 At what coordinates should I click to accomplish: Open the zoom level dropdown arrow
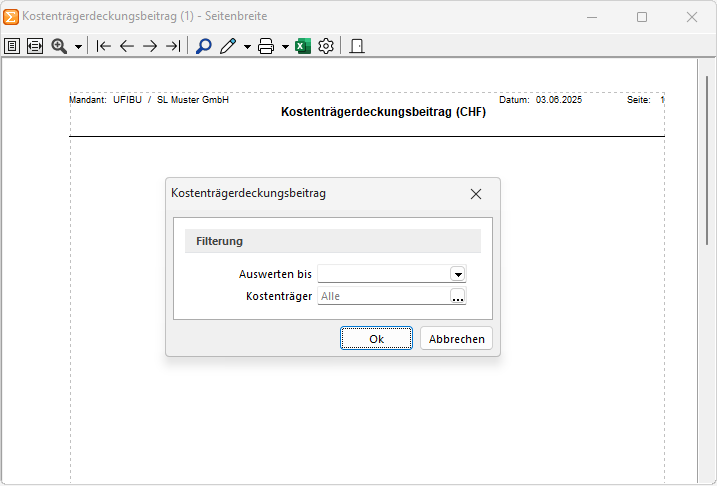[x=78, y=47]
